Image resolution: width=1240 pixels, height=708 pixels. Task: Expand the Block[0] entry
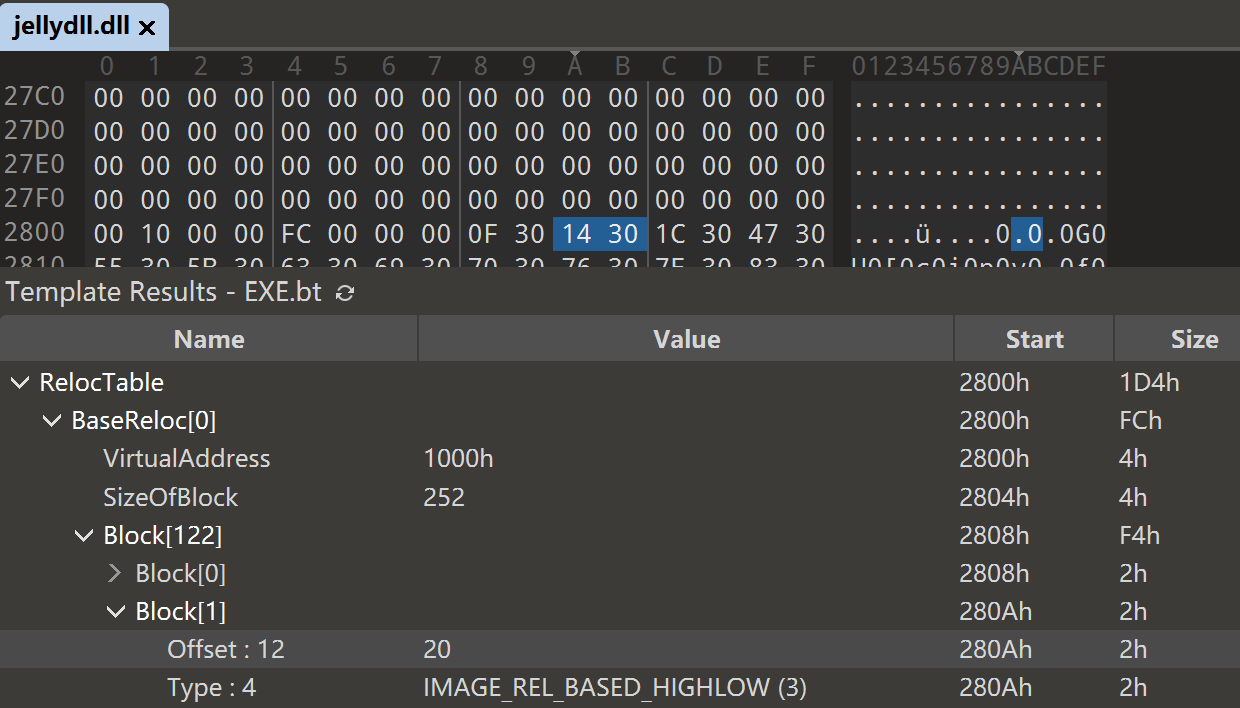coord(116,574)
